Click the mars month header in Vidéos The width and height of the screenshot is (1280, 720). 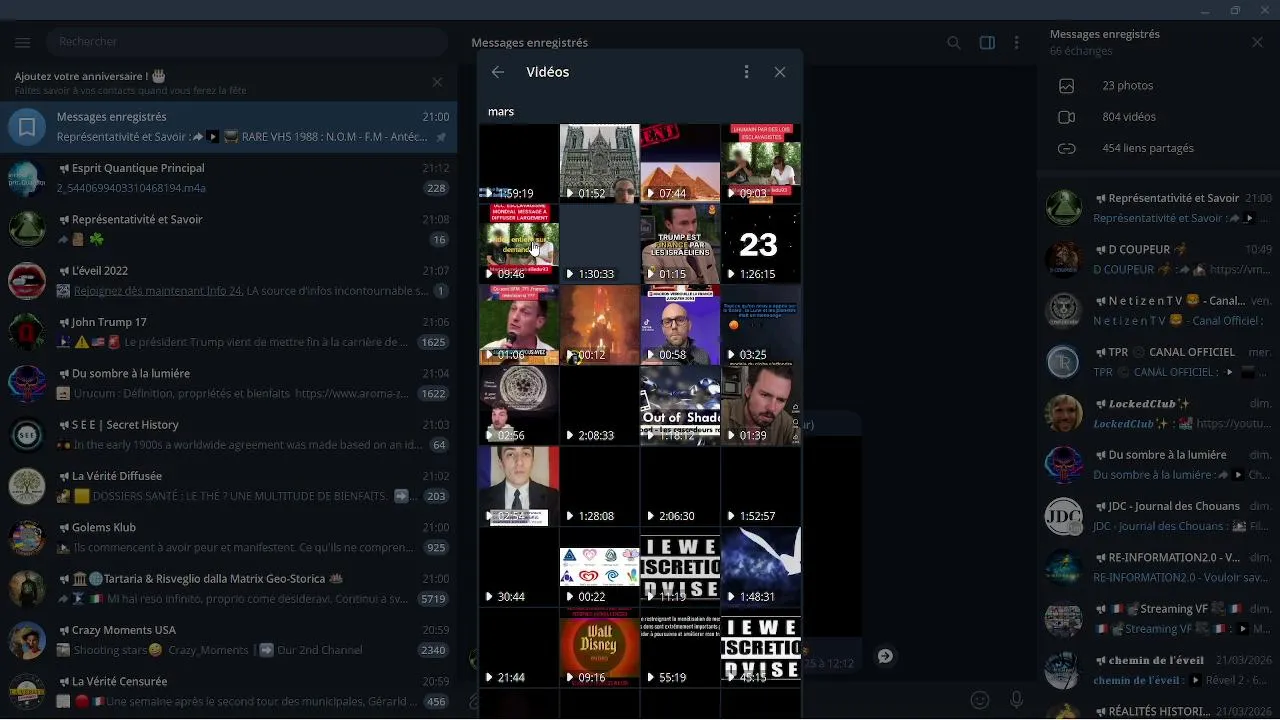pyautogui.click(x=501, y=112)
